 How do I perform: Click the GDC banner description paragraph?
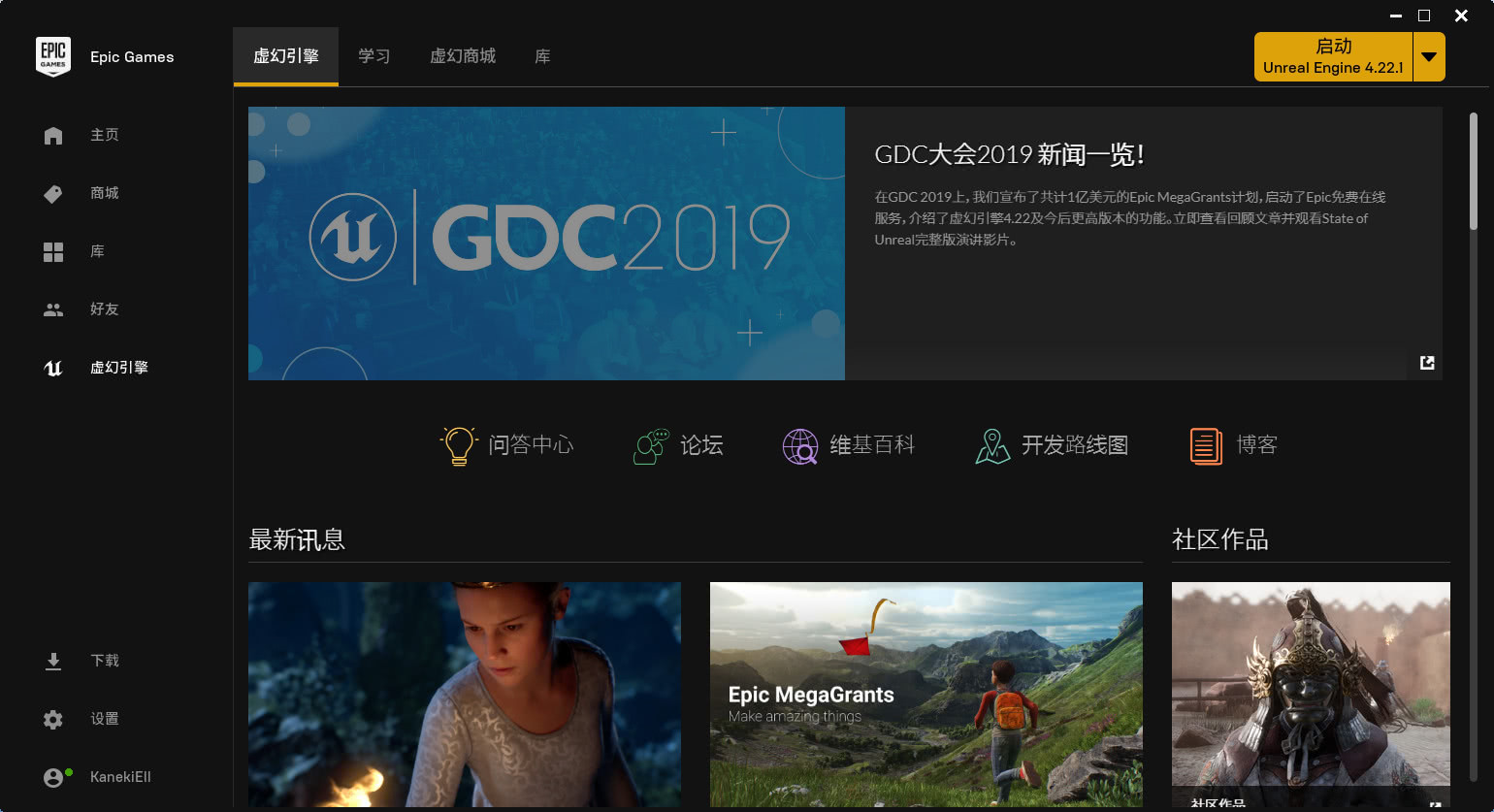(x=1130, y=218)
